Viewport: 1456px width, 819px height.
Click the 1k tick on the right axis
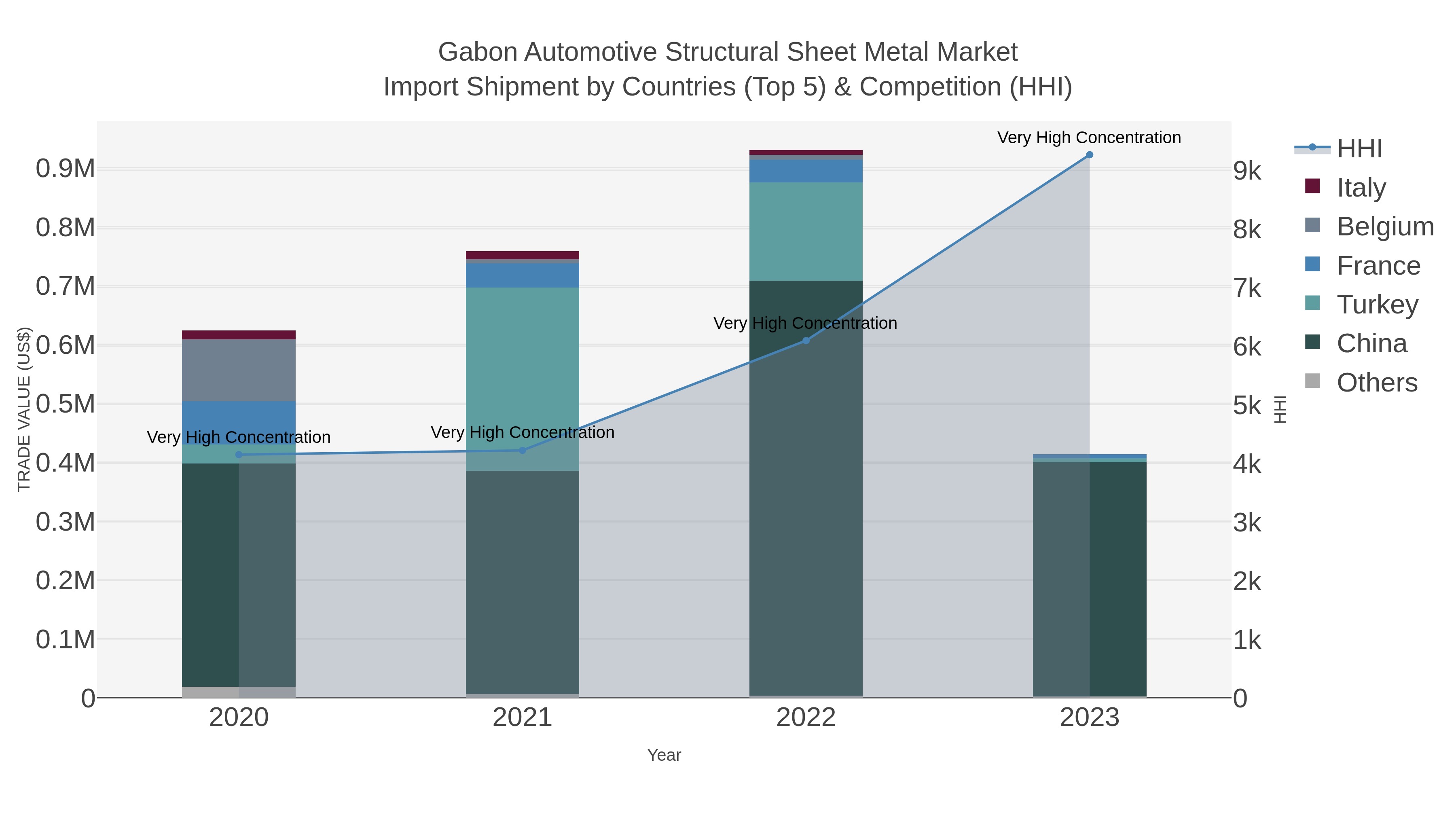(1247, 640)
